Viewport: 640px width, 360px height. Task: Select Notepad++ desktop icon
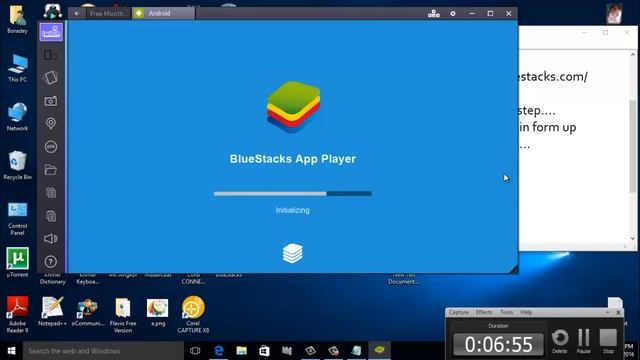pos(52,311)
